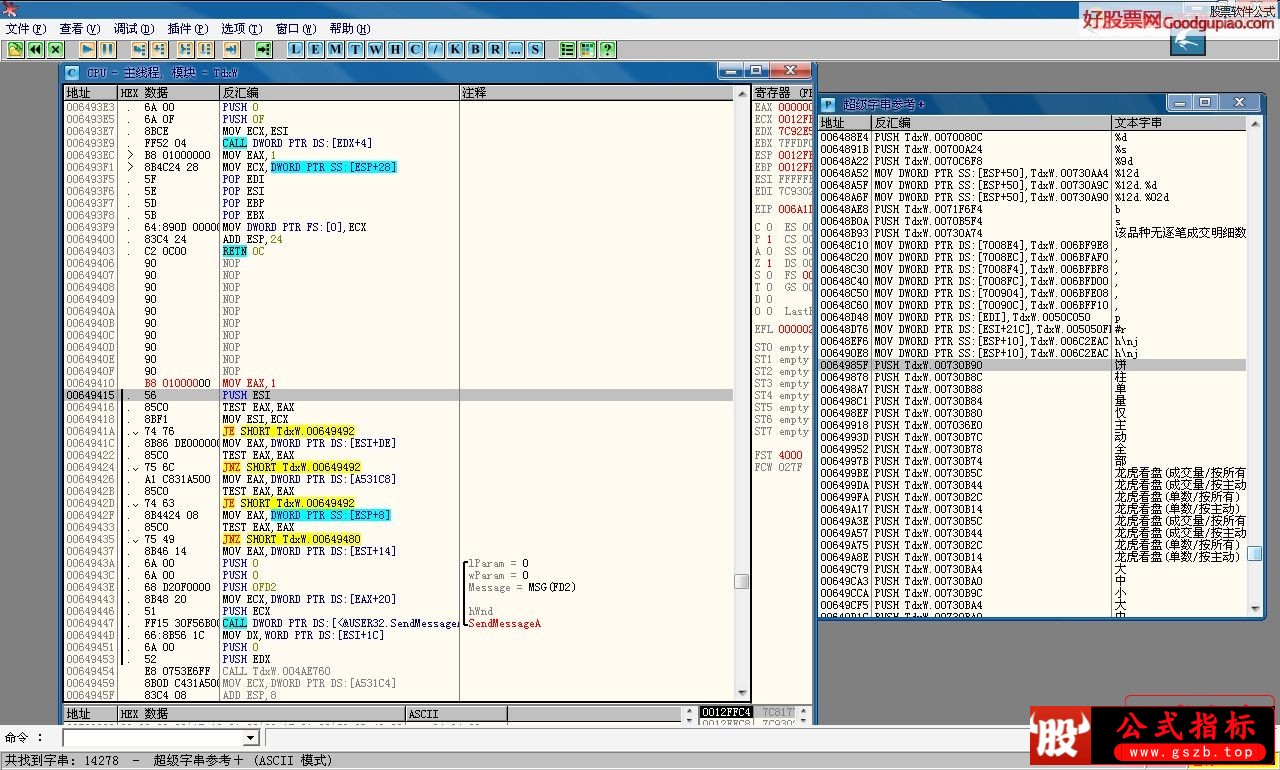Screen dimensions: 1280x770
Task: Select disassembly row 00649415 PUSH ESI
Action: (x=398, y=395)
